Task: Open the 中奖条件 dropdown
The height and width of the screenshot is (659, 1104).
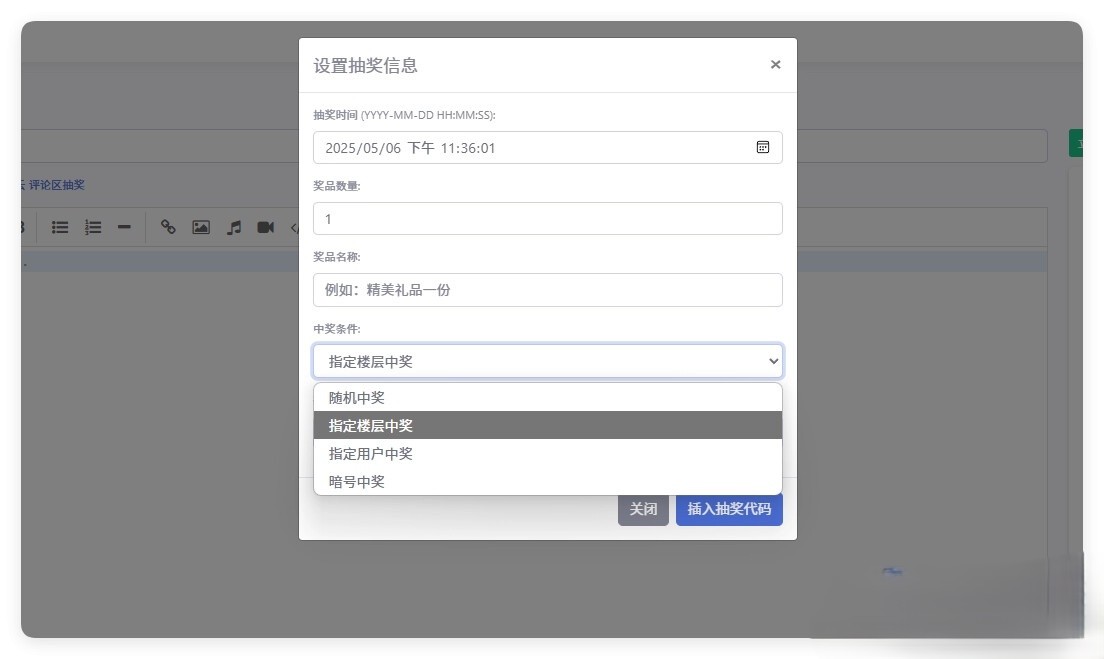Action: click(548, 361)
